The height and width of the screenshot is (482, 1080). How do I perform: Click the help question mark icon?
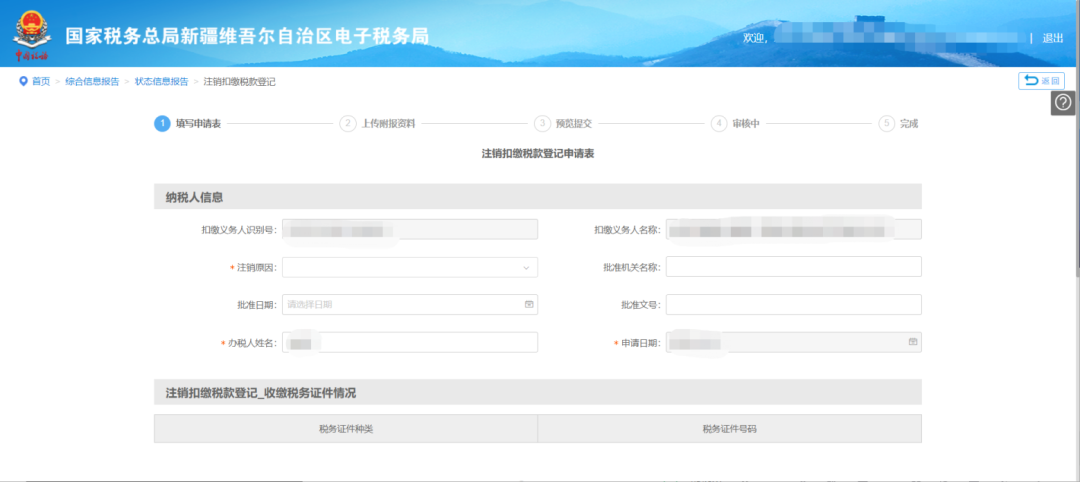(x=1063, y=103)
